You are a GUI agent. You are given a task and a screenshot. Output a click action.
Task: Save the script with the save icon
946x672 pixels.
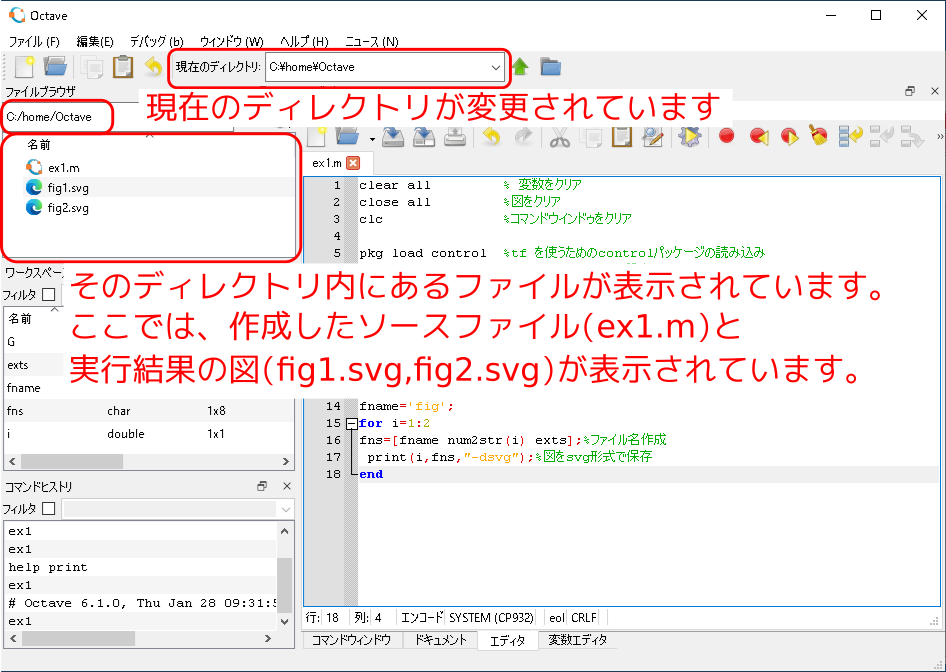coord(390,137)
